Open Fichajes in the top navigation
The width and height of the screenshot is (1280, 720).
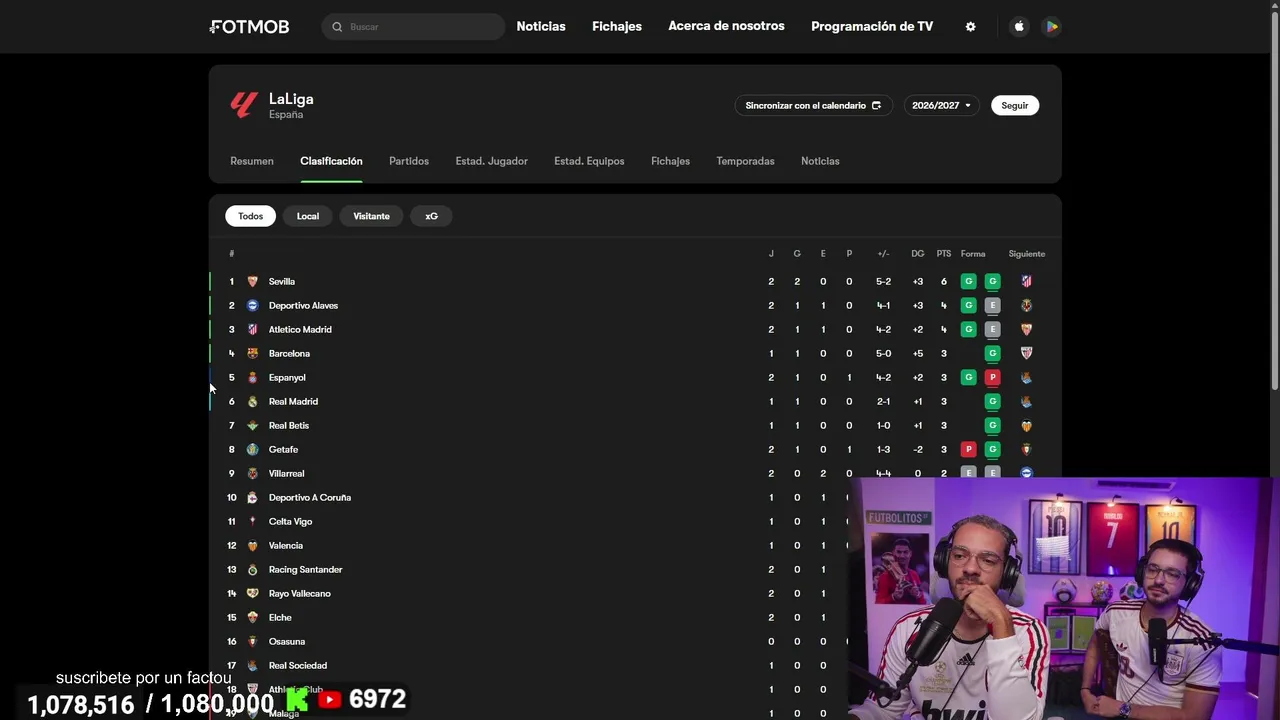coord(617,26)
